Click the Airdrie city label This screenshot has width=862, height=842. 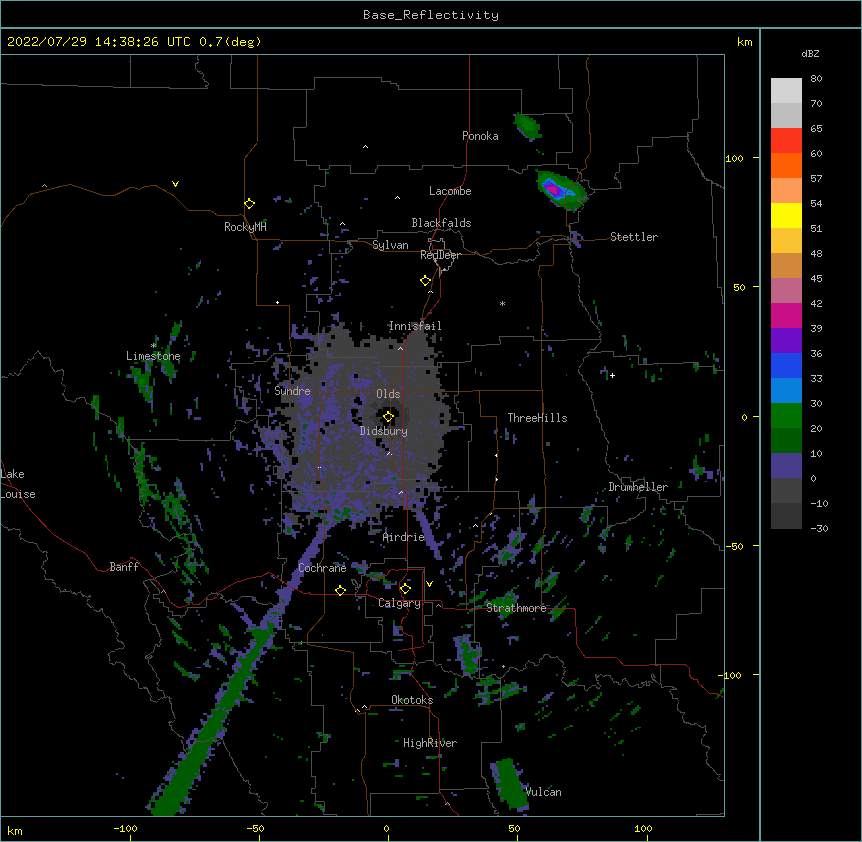pyautogui.click(x=404, y=537)
